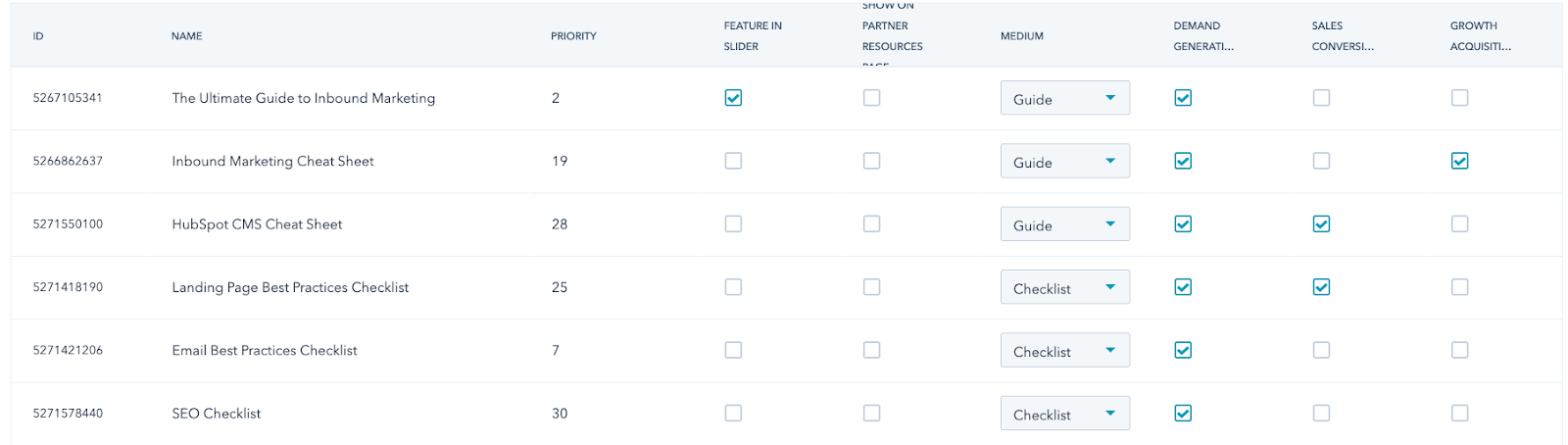
Task: Sort by the Priority column header
Action: click(573, 36)
